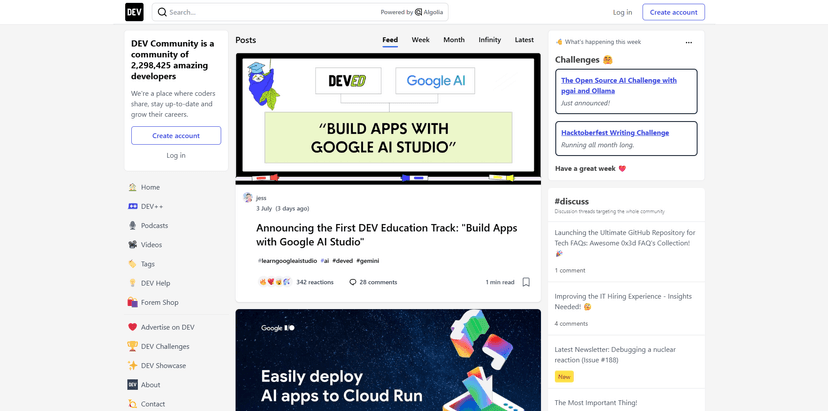Click the #learngoogleaistudio tag
The height and width of the screenshot is (411, 828).
click(287, 260)
